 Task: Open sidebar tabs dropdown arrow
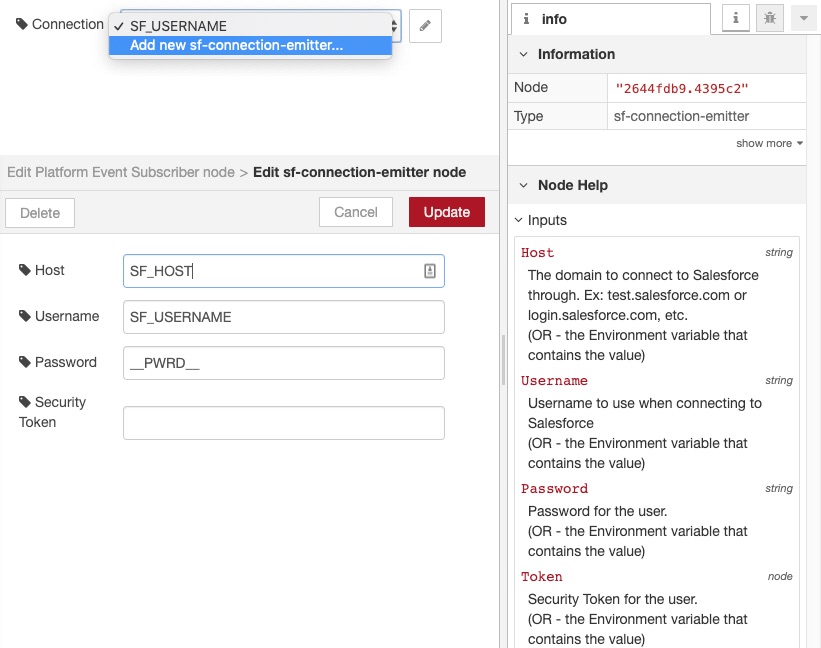point(803,18)
